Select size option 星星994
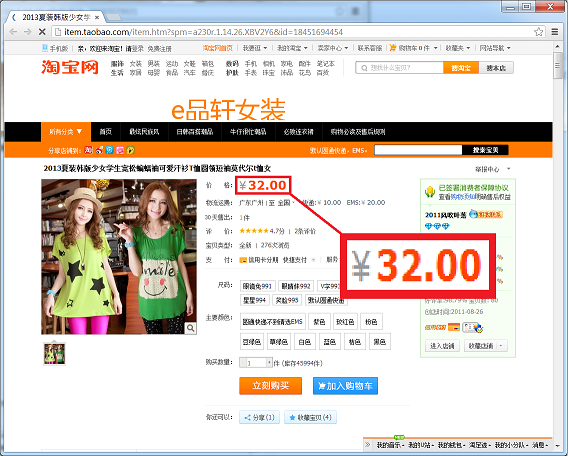Screen dimensions: 568x456 pos(254,300)
